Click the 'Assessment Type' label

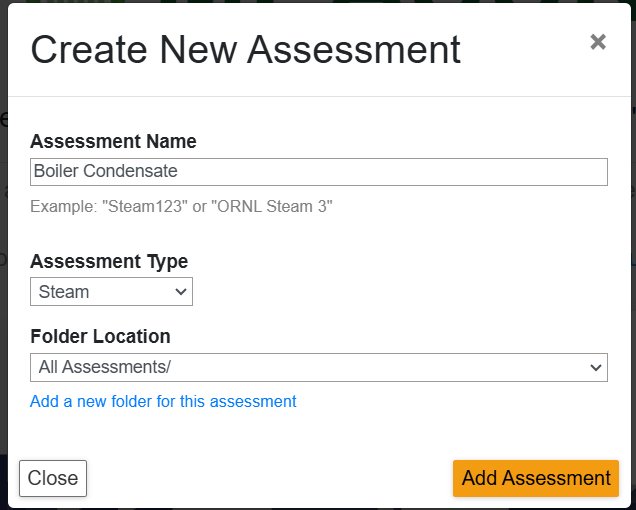(x=109, y=261)
